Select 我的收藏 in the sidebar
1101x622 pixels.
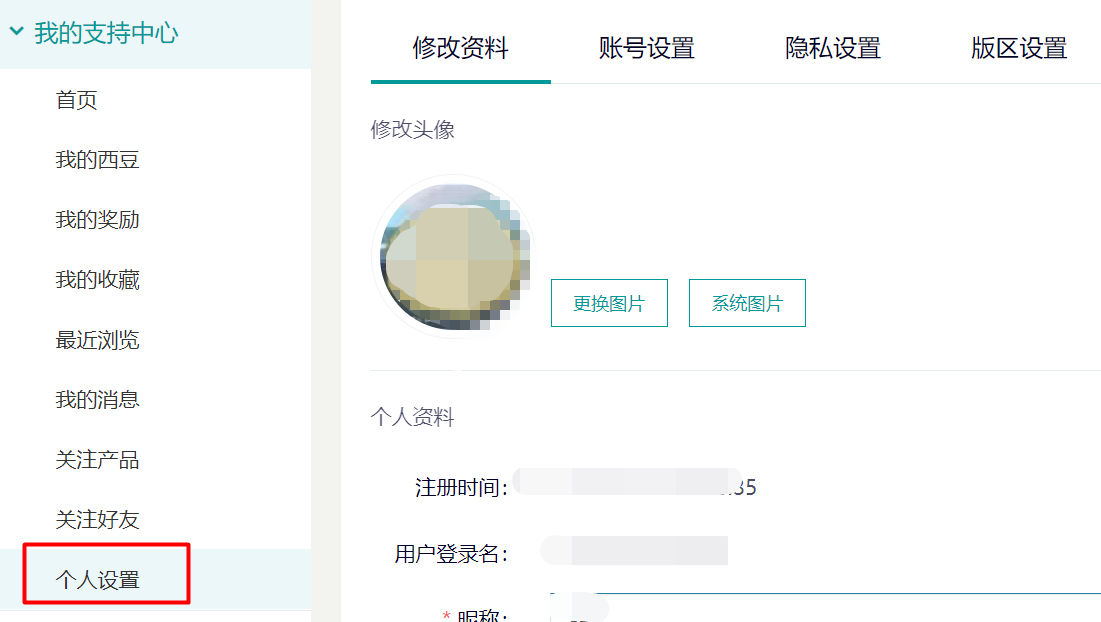97,280
